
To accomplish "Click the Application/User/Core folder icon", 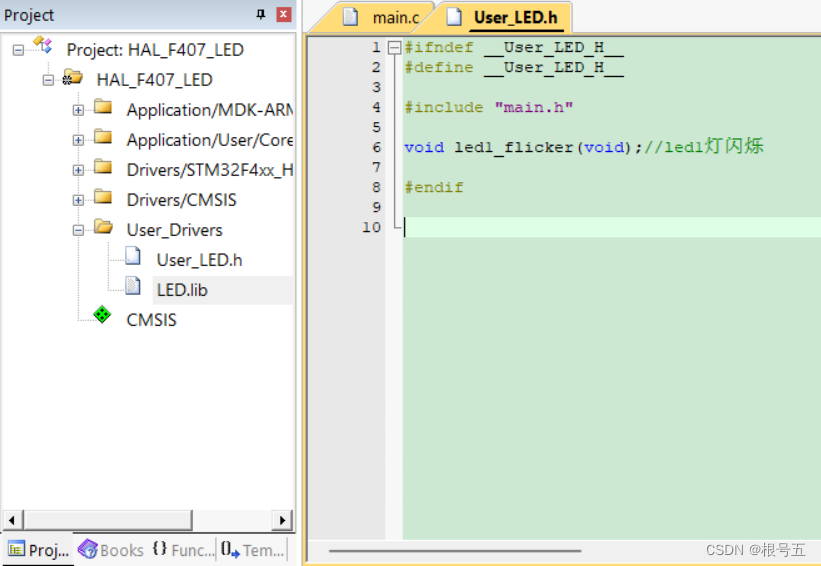I will 103,137.
